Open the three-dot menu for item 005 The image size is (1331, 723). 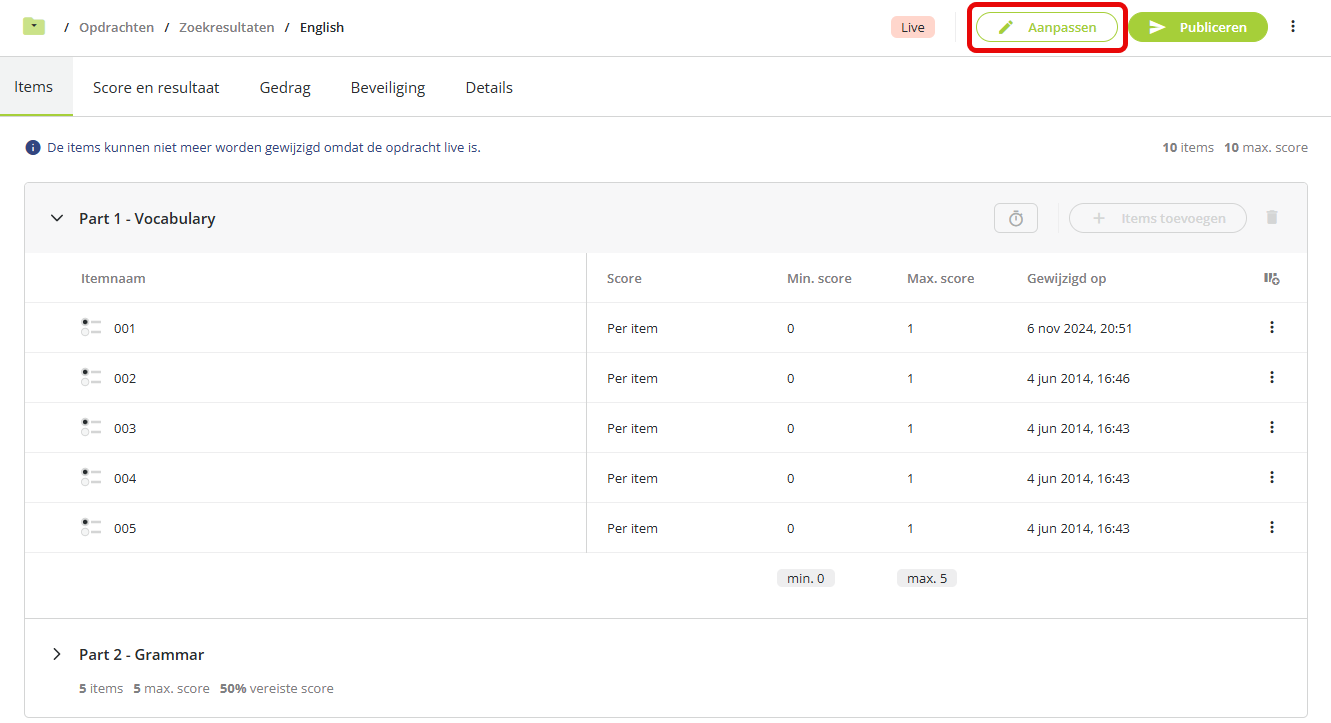click(1272, 527)
